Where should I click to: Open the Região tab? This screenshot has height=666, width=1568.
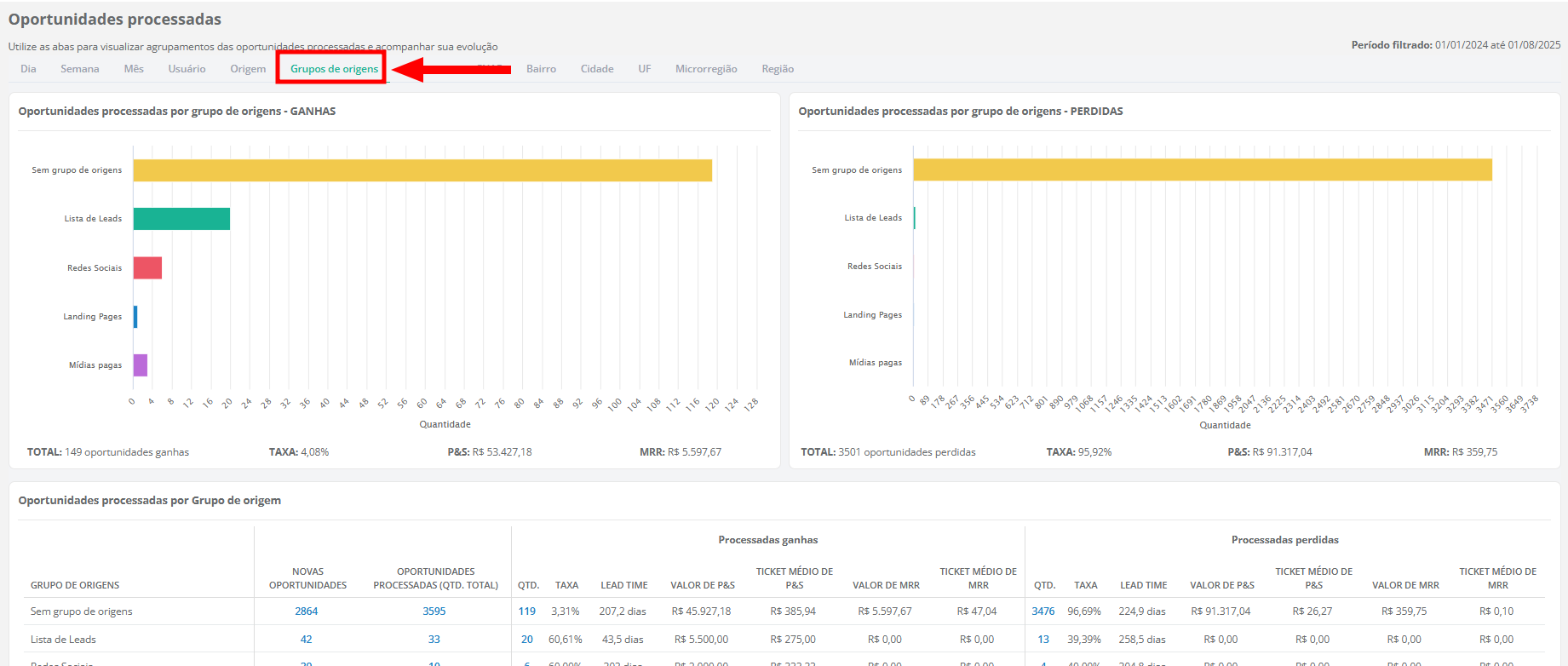point(778,69)
